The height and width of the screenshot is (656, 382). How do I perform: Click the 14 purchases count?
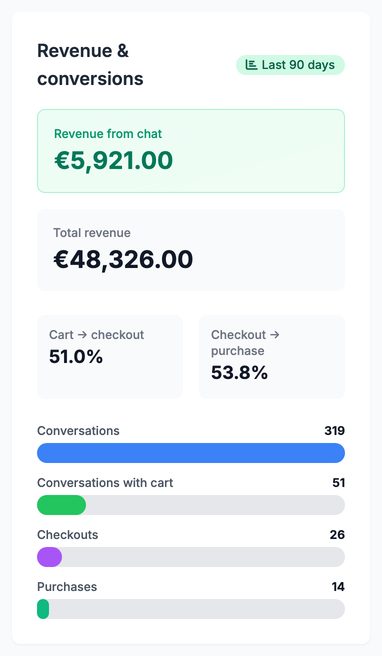pyautogui.click(x=338, y=587)
